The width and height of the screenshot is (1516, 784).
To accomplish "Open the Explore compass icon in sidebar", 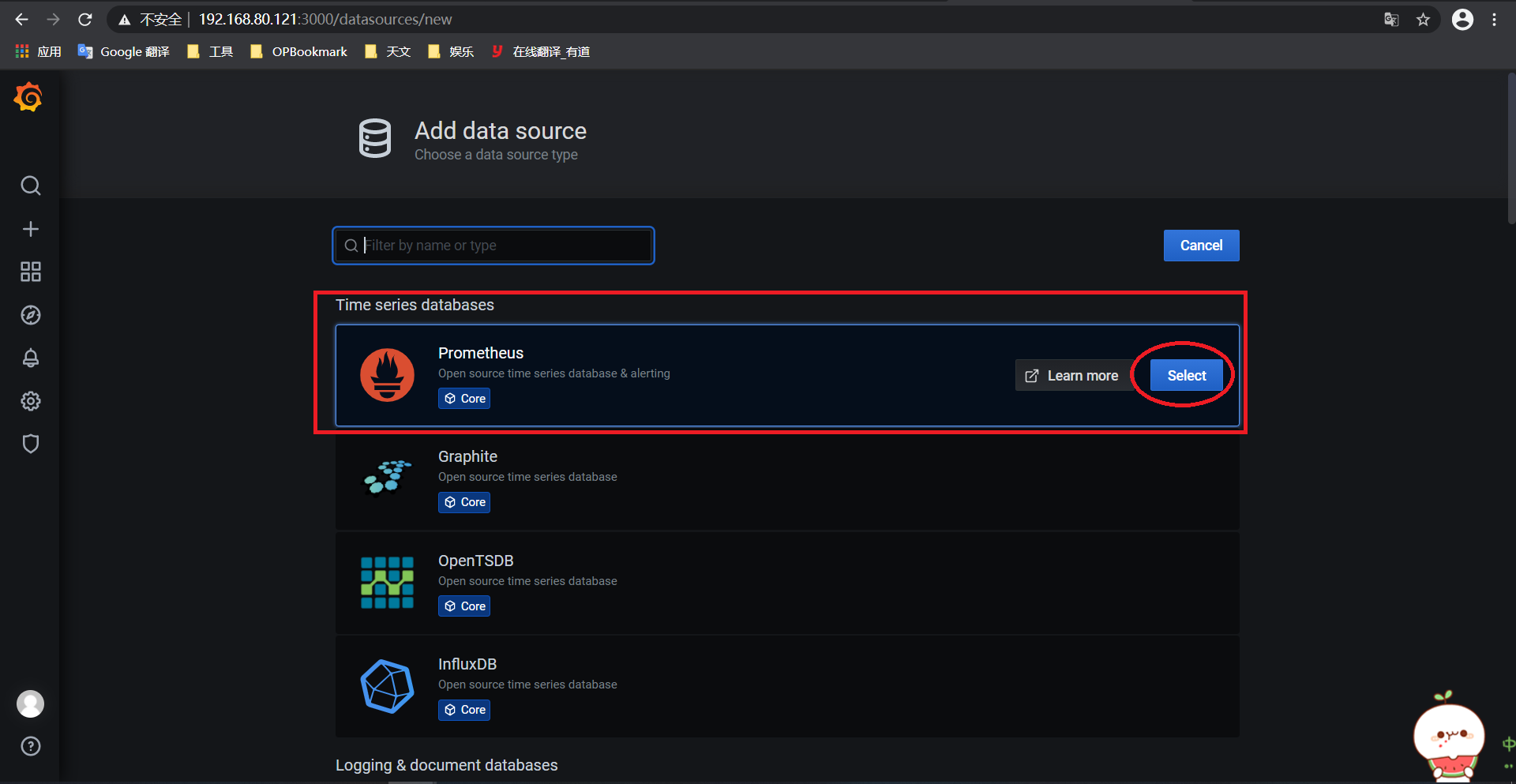I will point(31,315).
